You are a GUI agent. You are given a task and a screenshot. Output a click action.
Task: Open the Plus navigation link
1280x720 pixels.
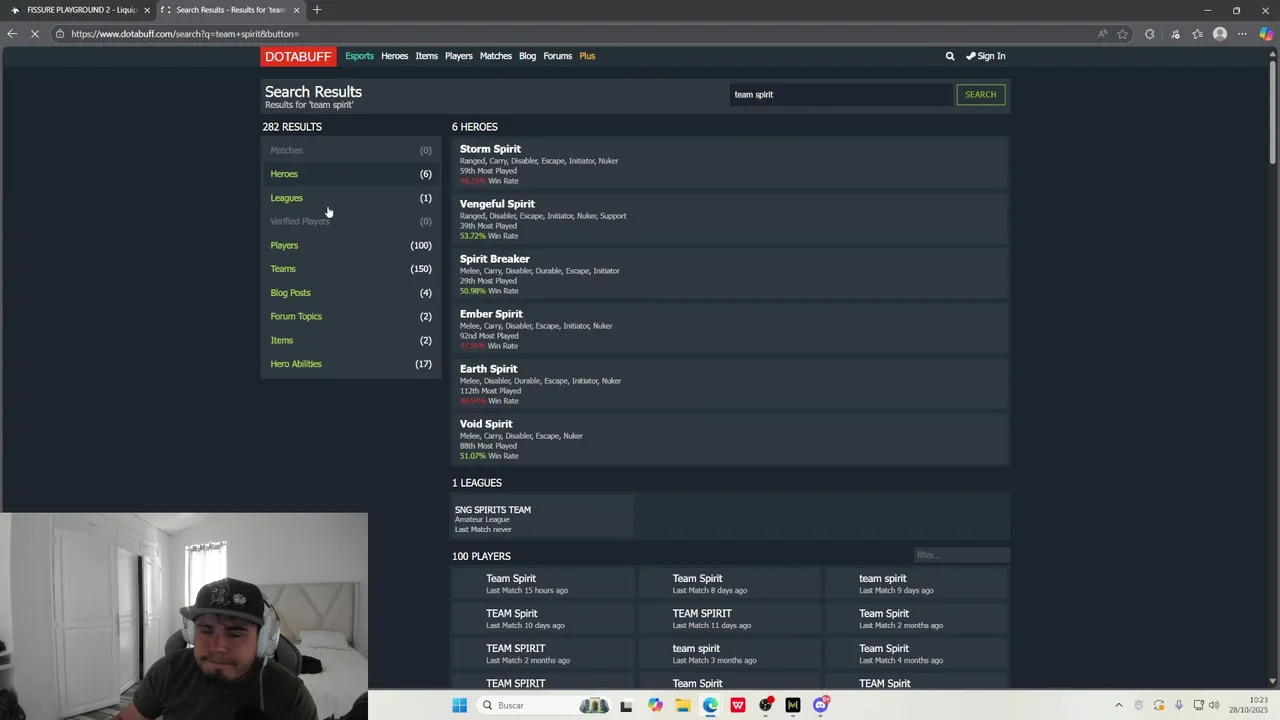click(x=587, y=56)
